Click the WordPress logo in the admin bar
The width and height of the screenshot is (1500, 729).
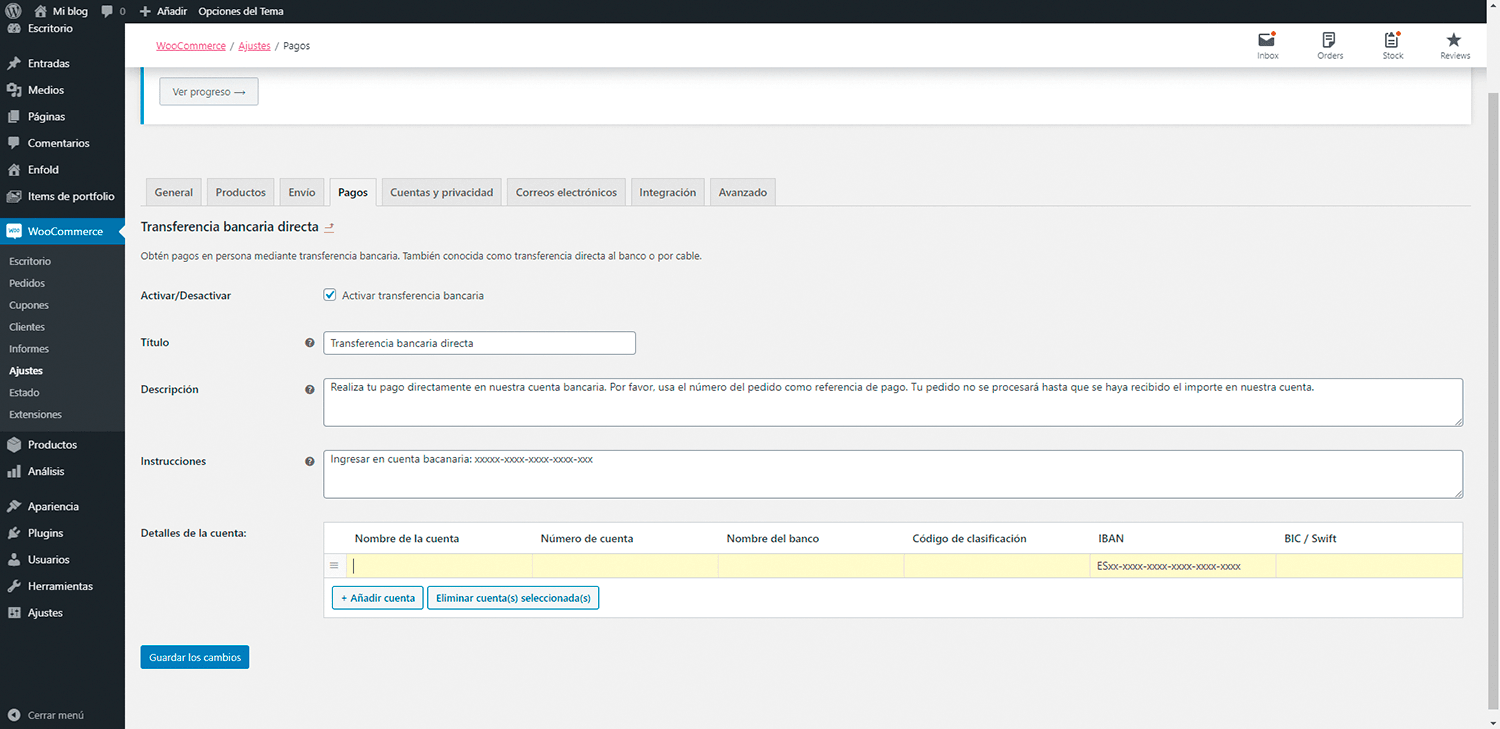coord(14,11)
